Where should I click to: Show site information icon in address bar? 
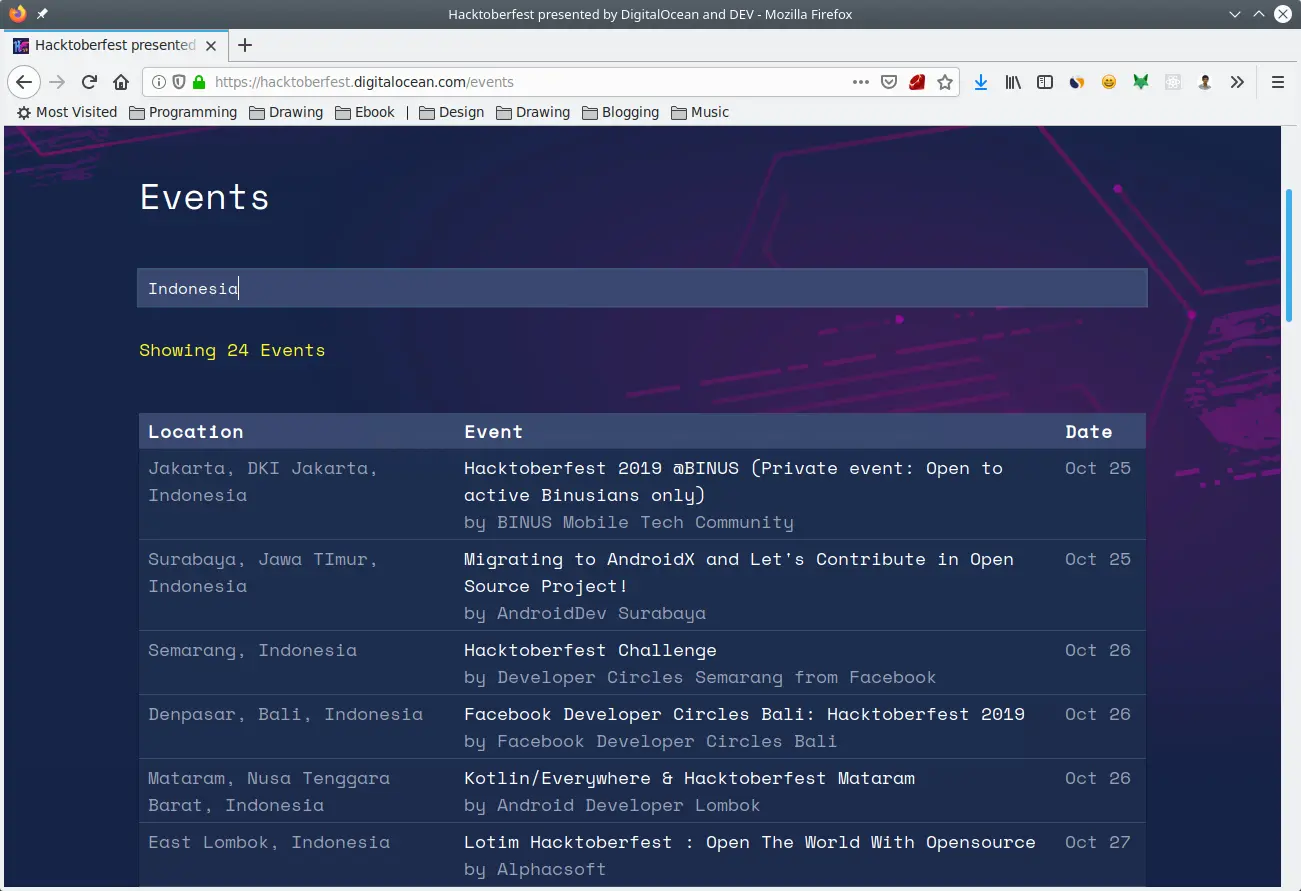159,82
